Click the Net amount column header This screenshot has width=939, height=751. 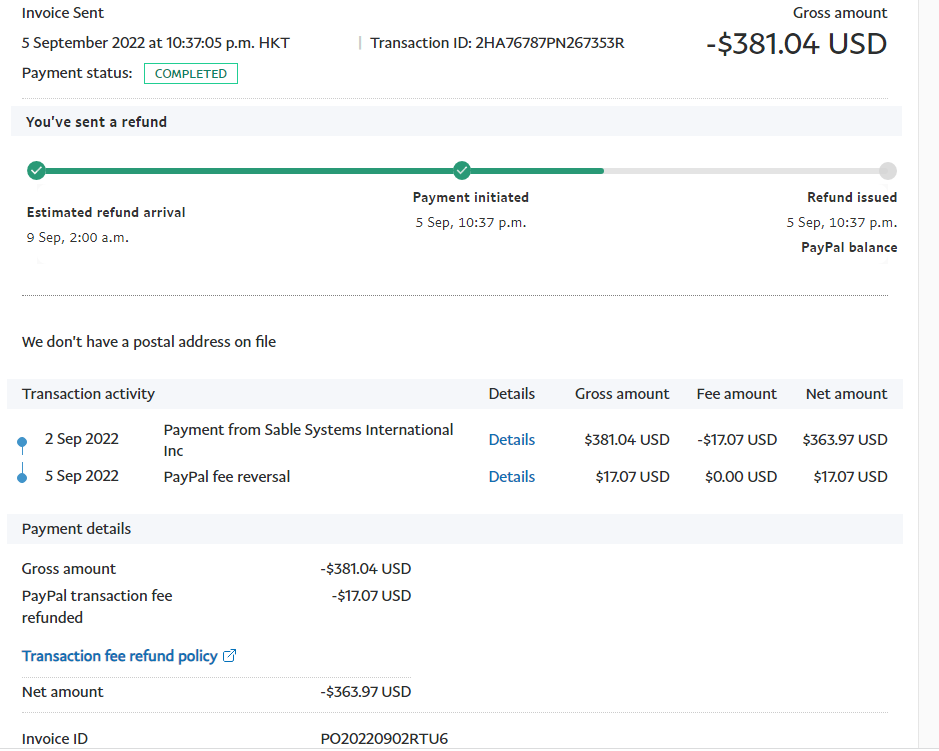(x=846, y=394)
